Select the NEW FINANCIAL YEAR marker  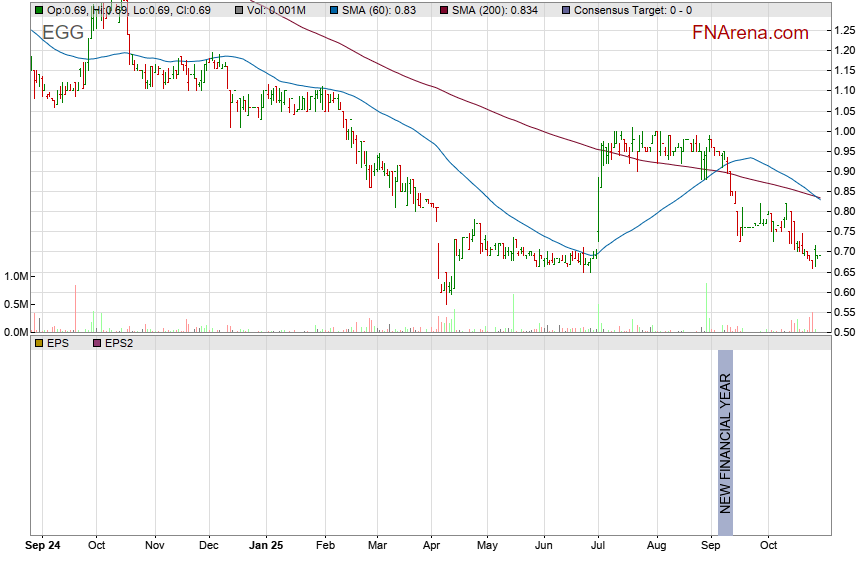(x=726, y=442)
